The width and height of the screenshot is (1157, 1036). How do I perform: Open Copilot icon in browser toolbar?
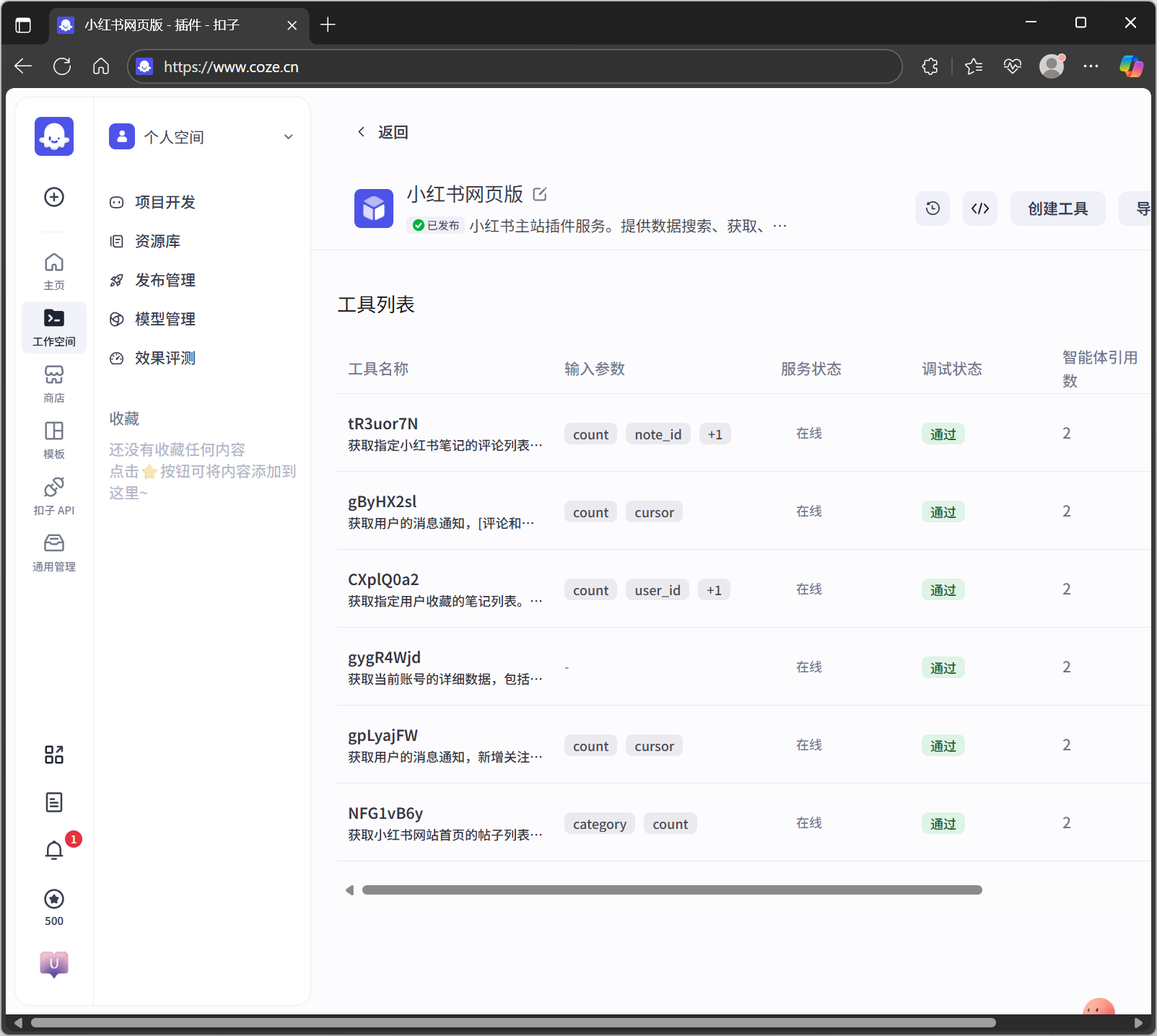click(1131, 66)
